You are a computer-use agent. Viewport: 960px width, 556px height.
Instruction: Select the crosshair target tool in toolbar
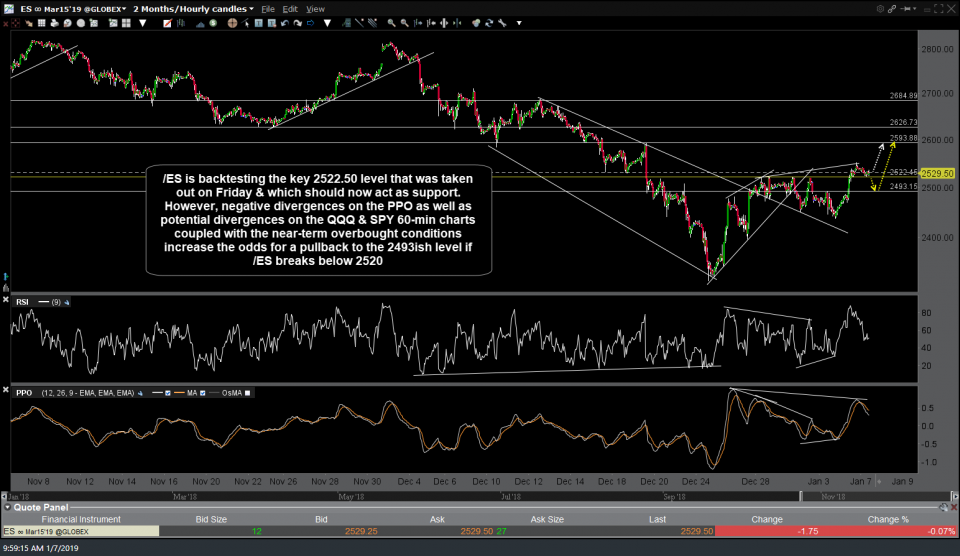pyautogui.click(x=16, y=23)
